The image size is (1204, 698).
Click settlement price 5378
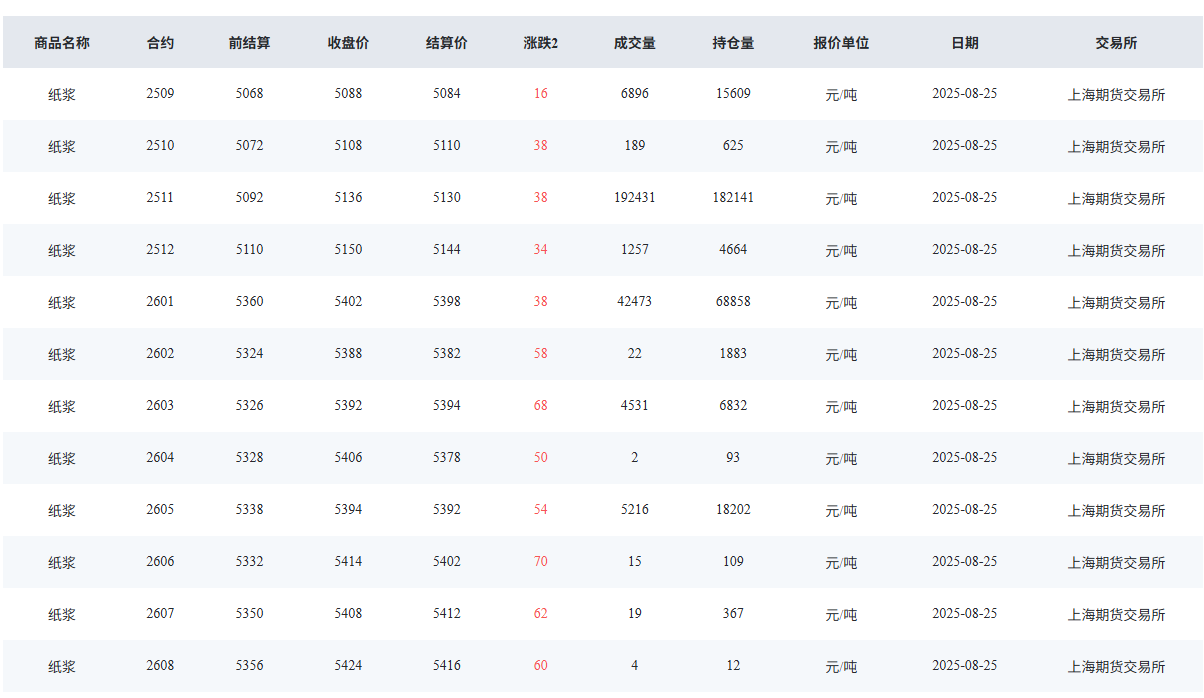pos(447,458)
